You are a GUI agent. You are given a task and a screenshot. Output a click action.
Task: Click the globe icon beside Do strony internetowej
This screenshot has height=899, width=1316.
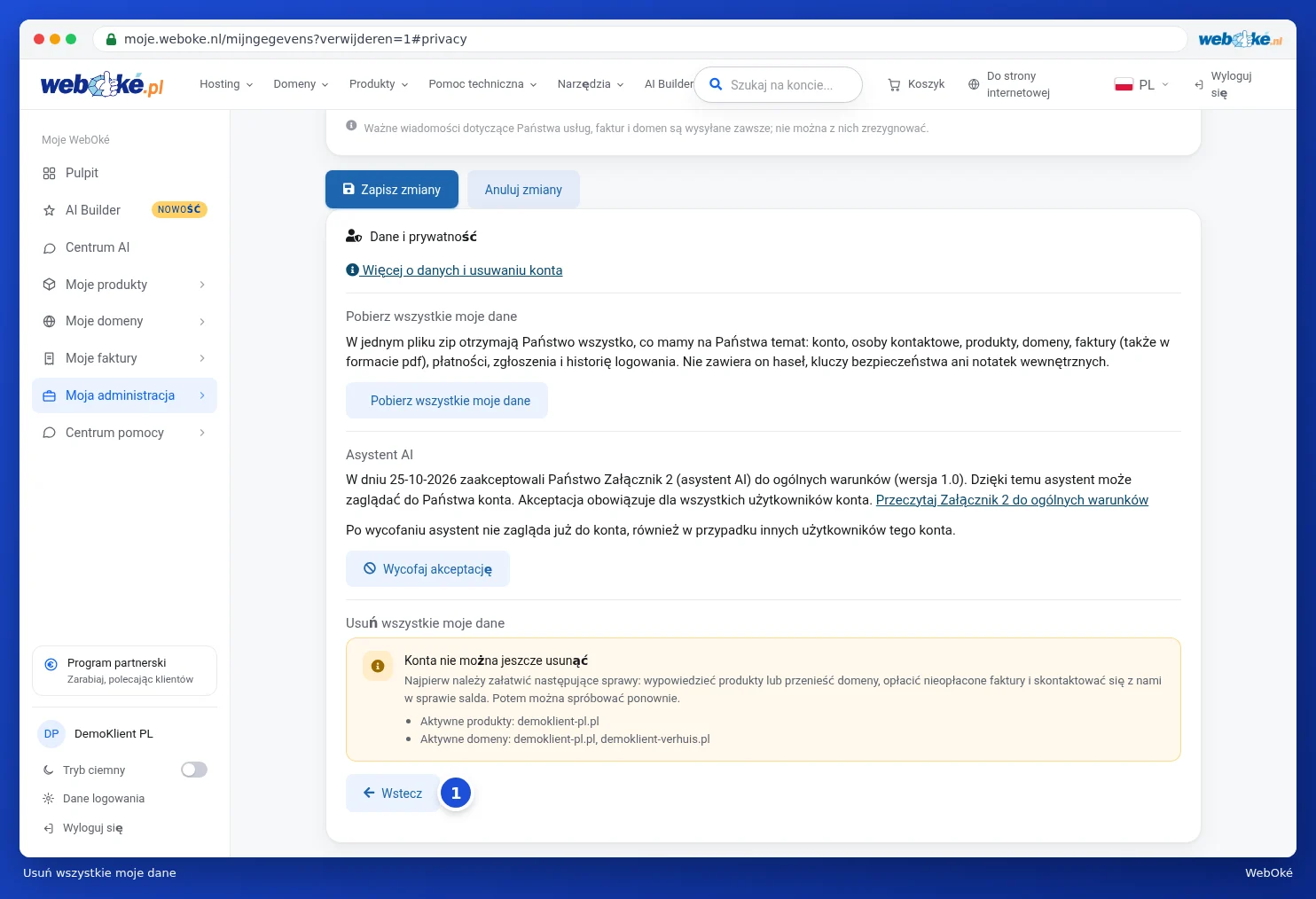(x=974, y=84)
